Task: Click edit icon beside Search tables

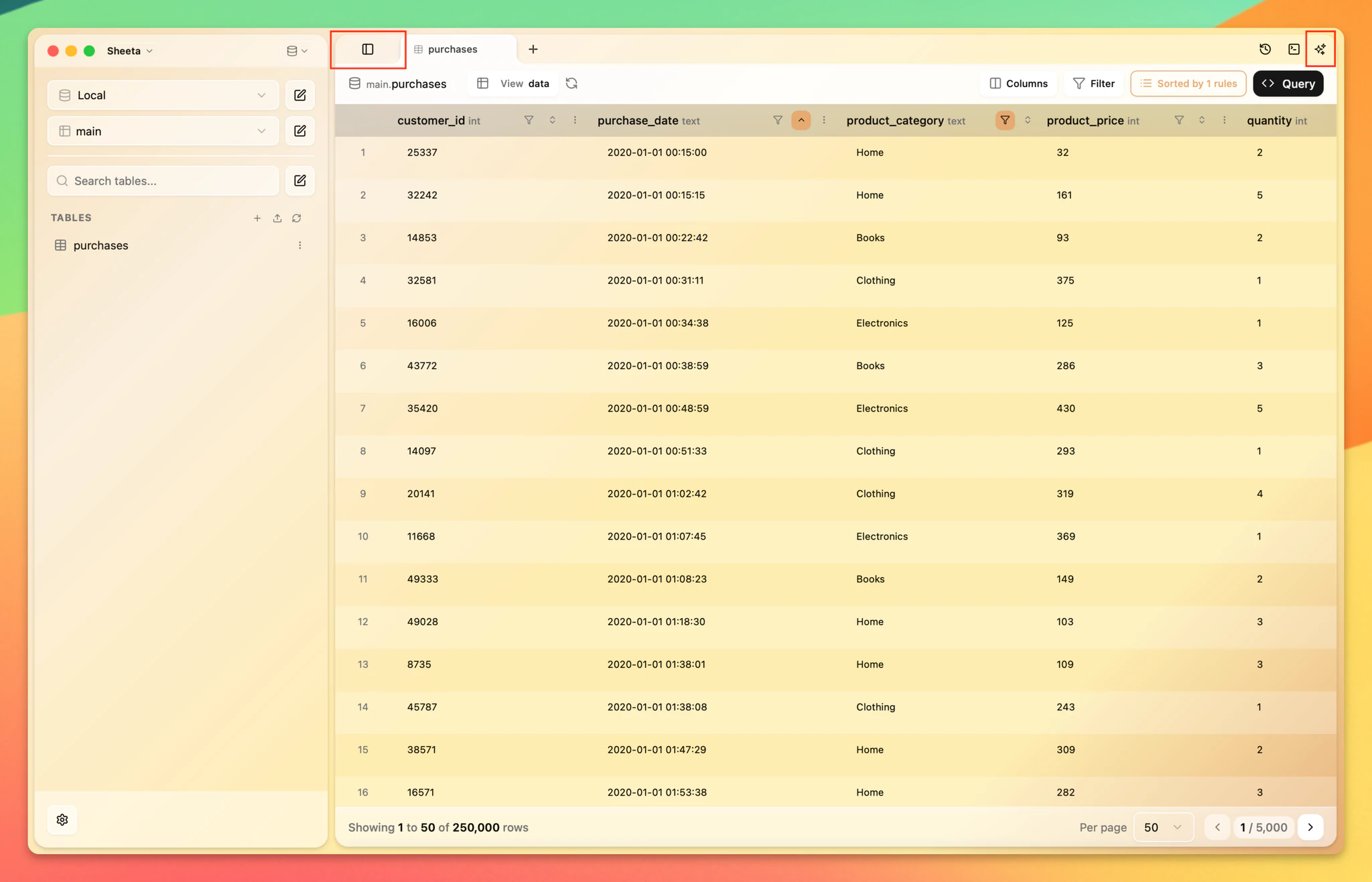Action: [x=300, y=181]
